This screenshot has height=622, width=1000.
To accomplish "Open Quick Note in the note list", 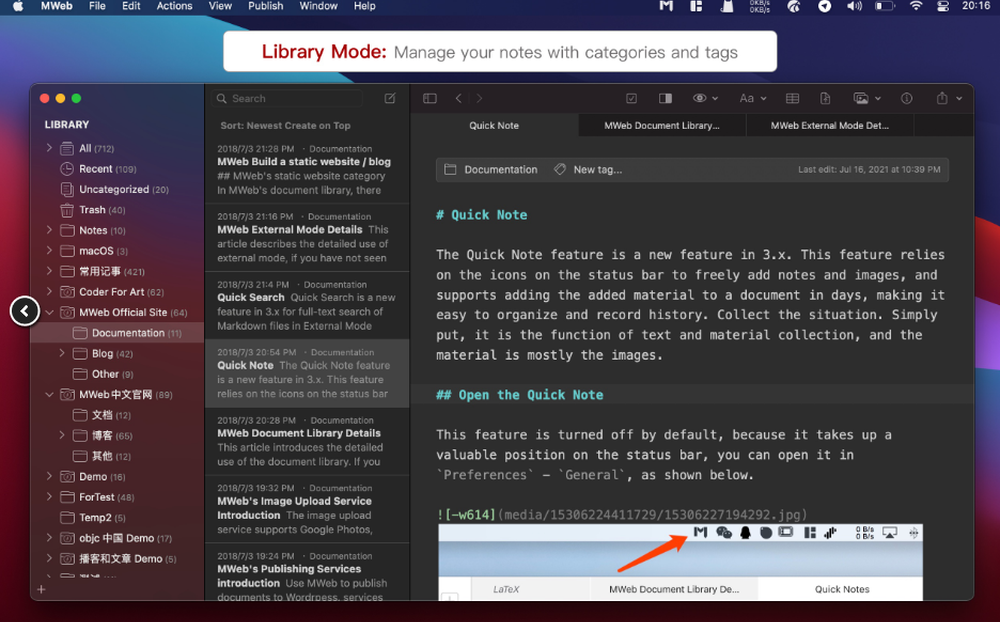I will (x=307, y=373).
